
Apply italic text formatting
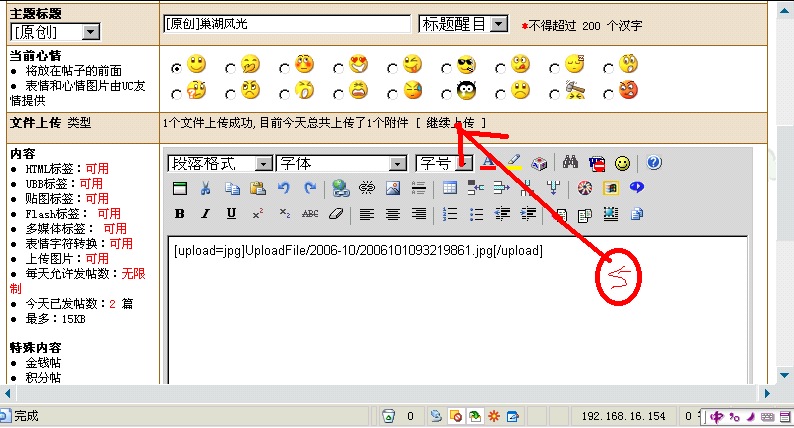click(x=205, y=213)
